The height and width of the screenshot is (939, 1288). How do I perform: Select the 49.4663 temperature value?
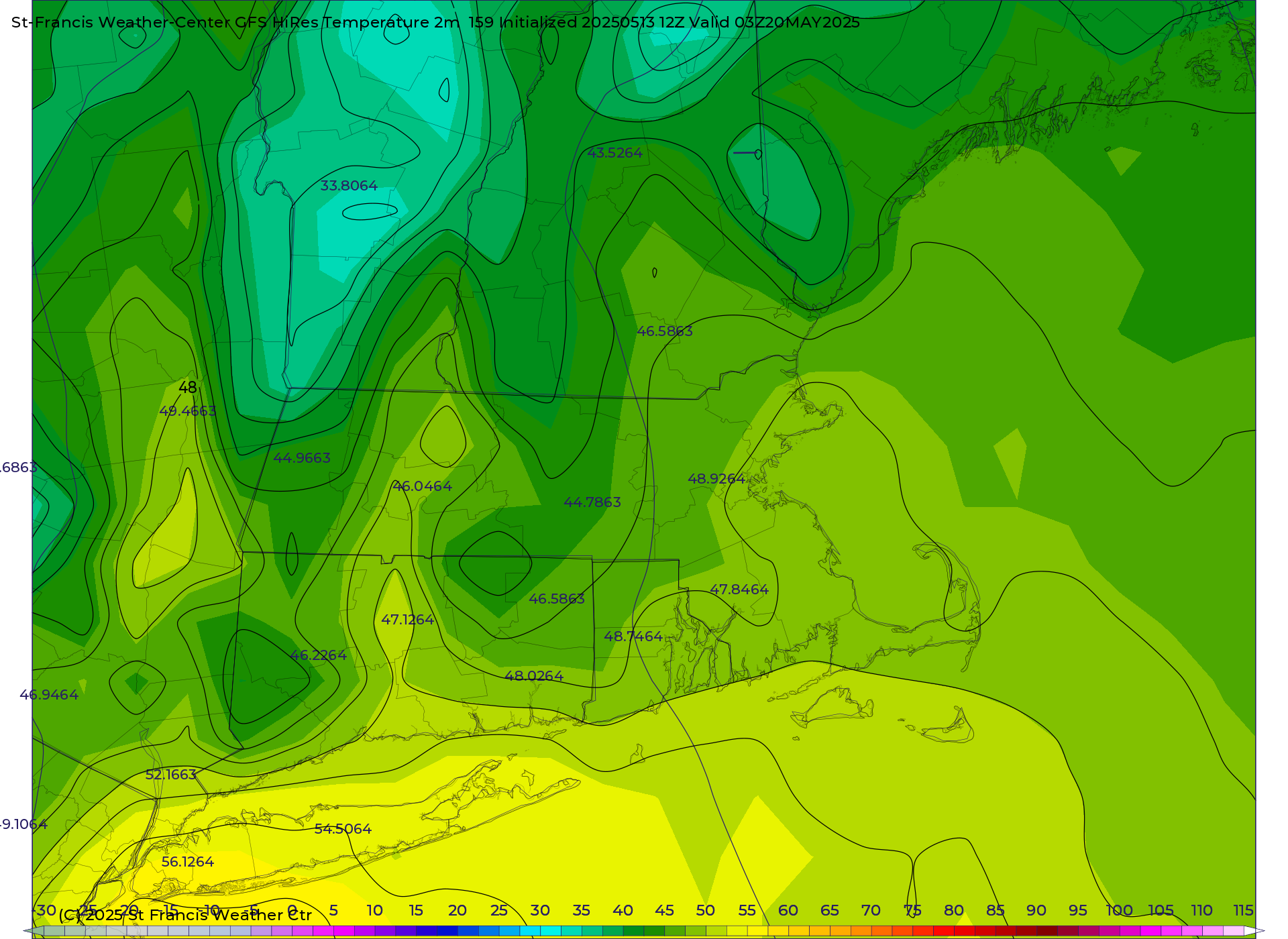click(188, 411)
